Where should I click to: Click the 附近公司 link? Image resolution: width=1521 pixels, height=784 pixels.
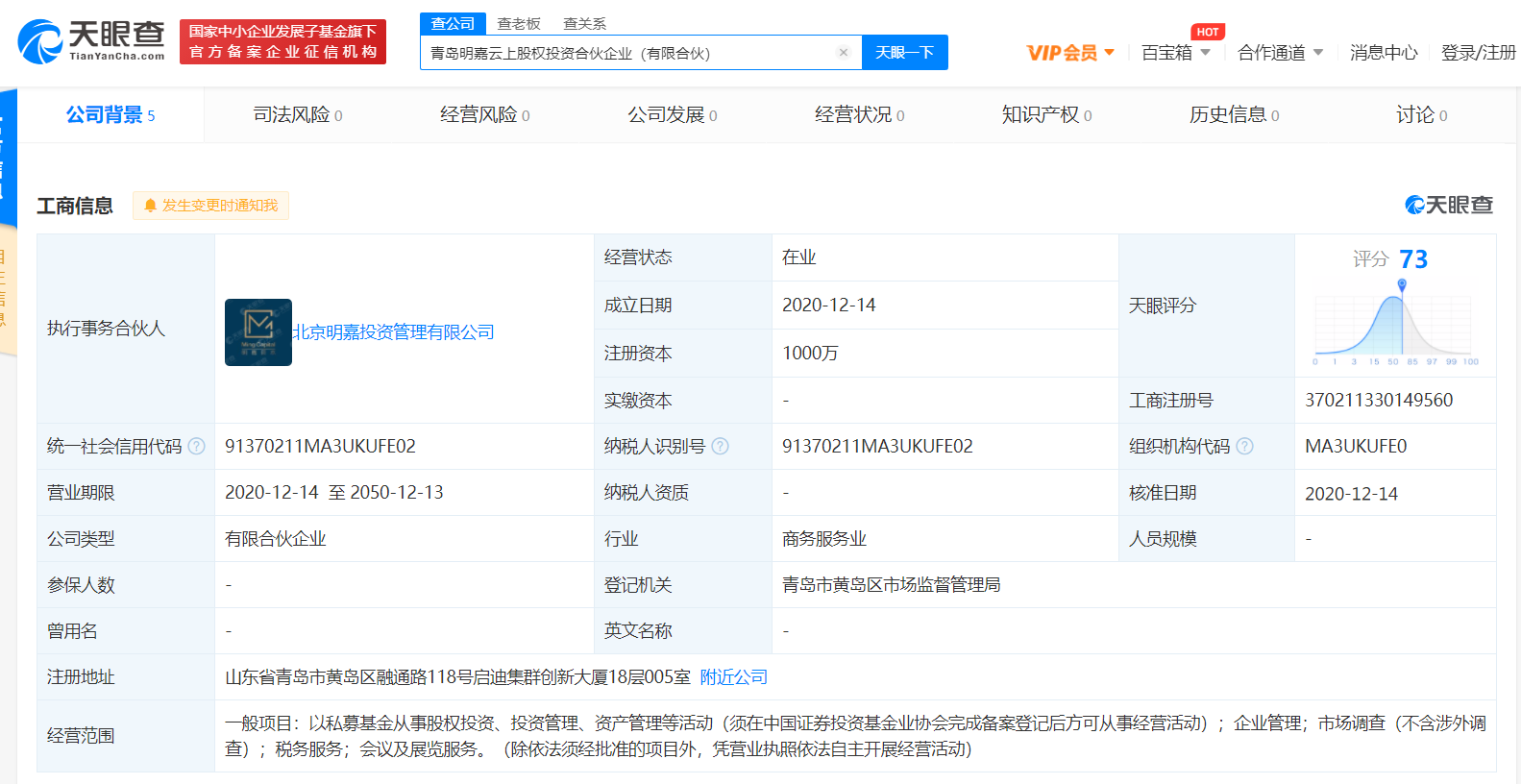733,677
